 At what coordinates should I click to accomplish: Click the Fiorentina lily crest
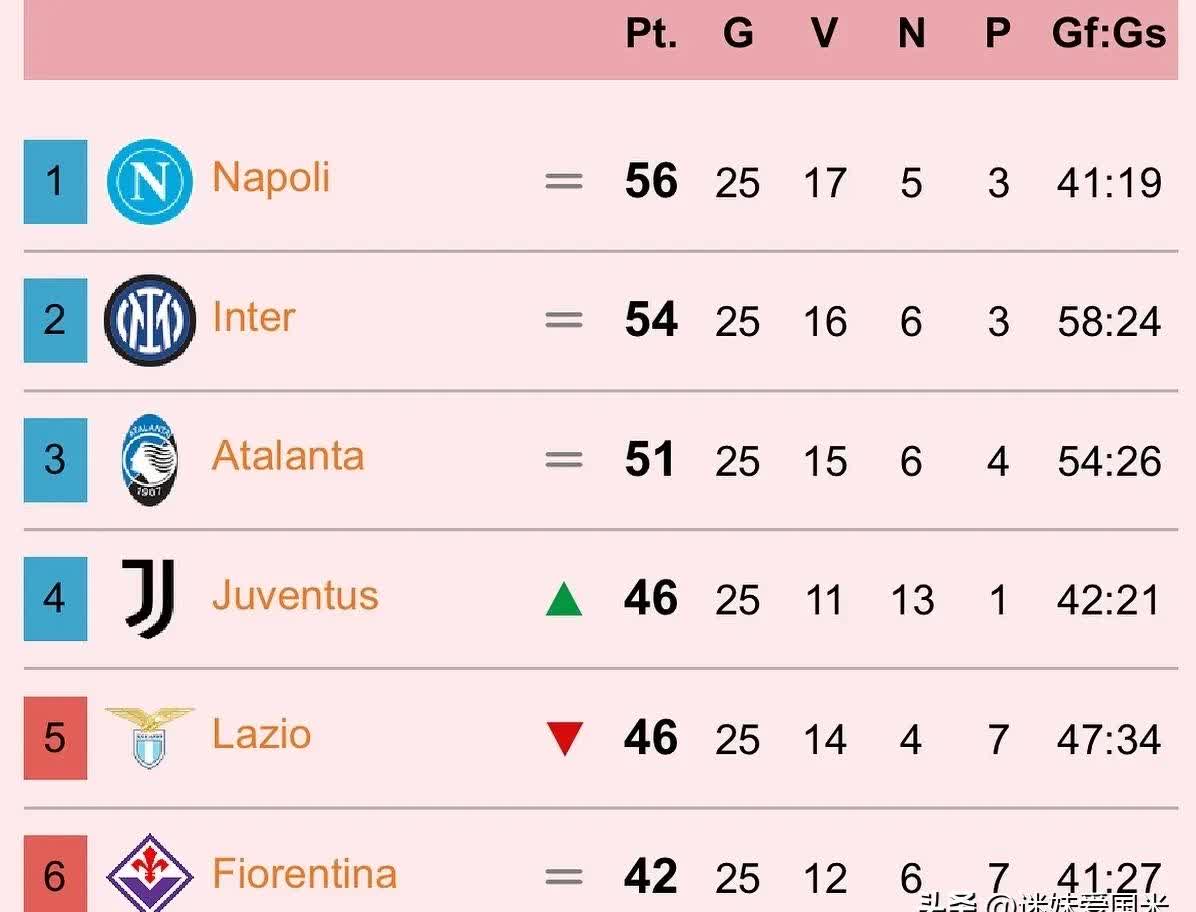pyautogui.click(x=150, y=873)
